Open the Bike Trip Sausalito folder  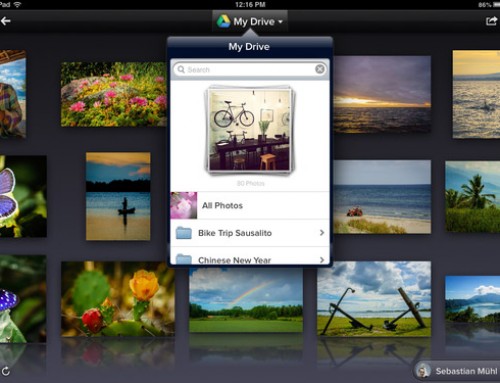pos(250,233)
